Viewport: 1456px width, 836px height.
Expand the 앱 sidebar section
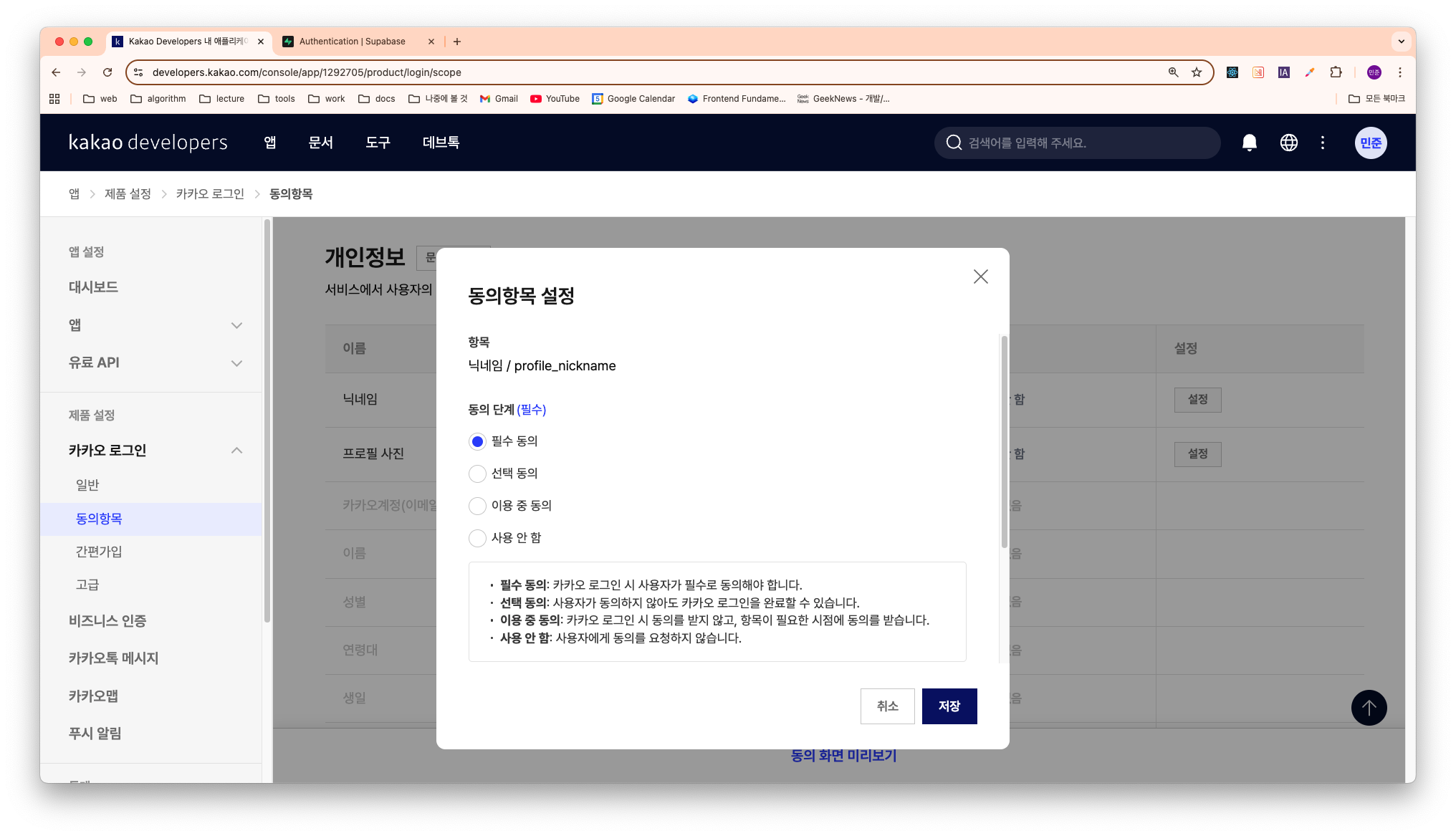coord(236,325)
